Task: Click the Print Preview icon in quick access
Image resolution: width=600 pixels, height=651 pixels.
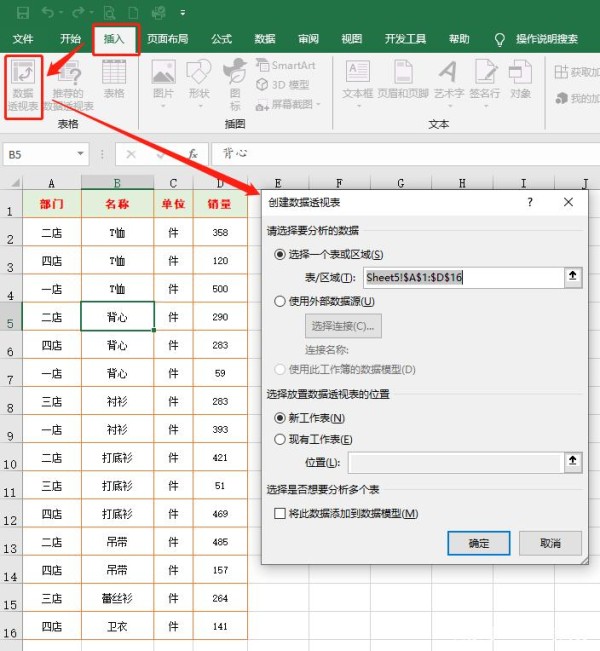Action: [x=109, y=13]
